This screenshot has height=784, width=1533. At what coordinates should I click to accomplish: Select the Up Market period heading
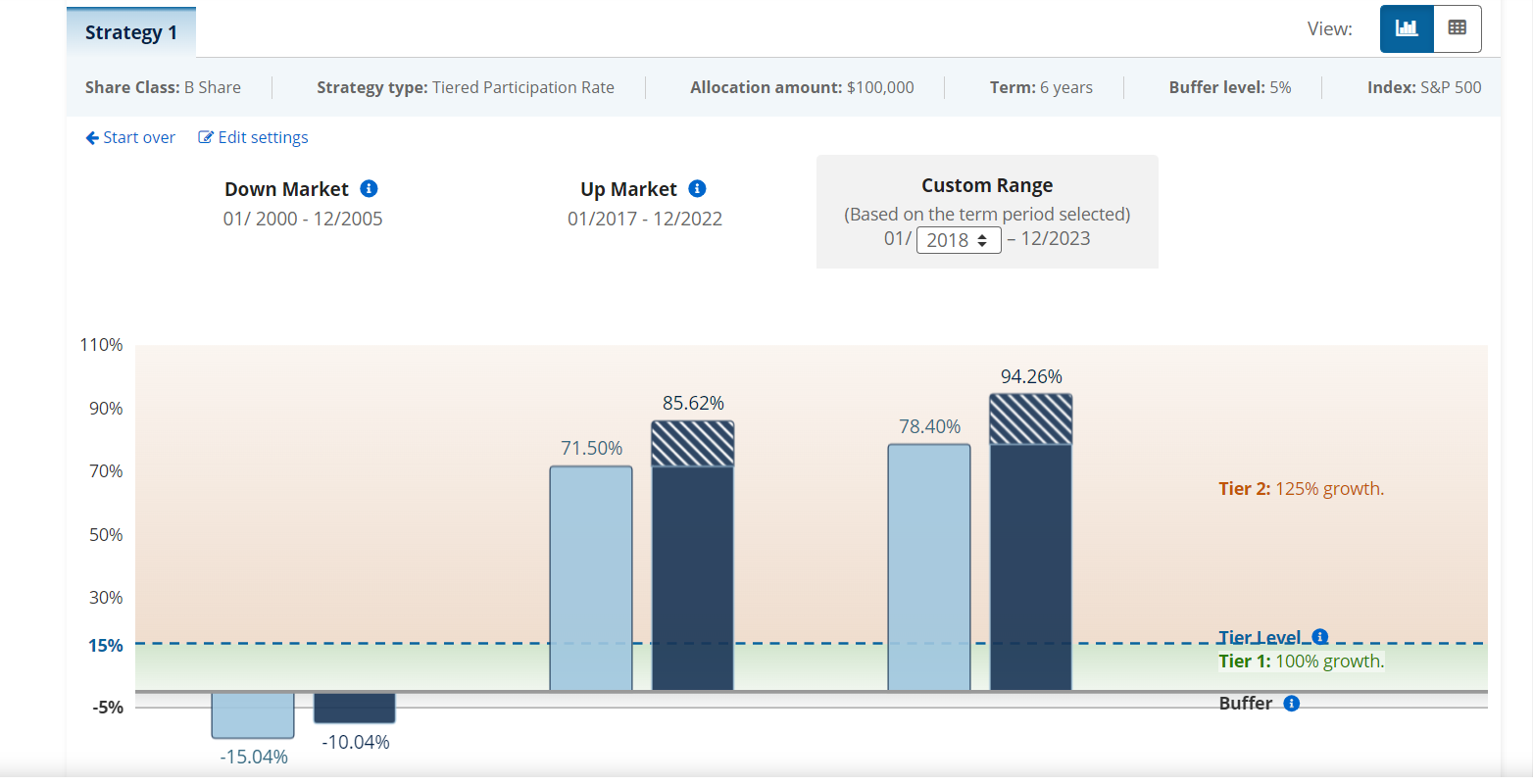coord(628,189)
